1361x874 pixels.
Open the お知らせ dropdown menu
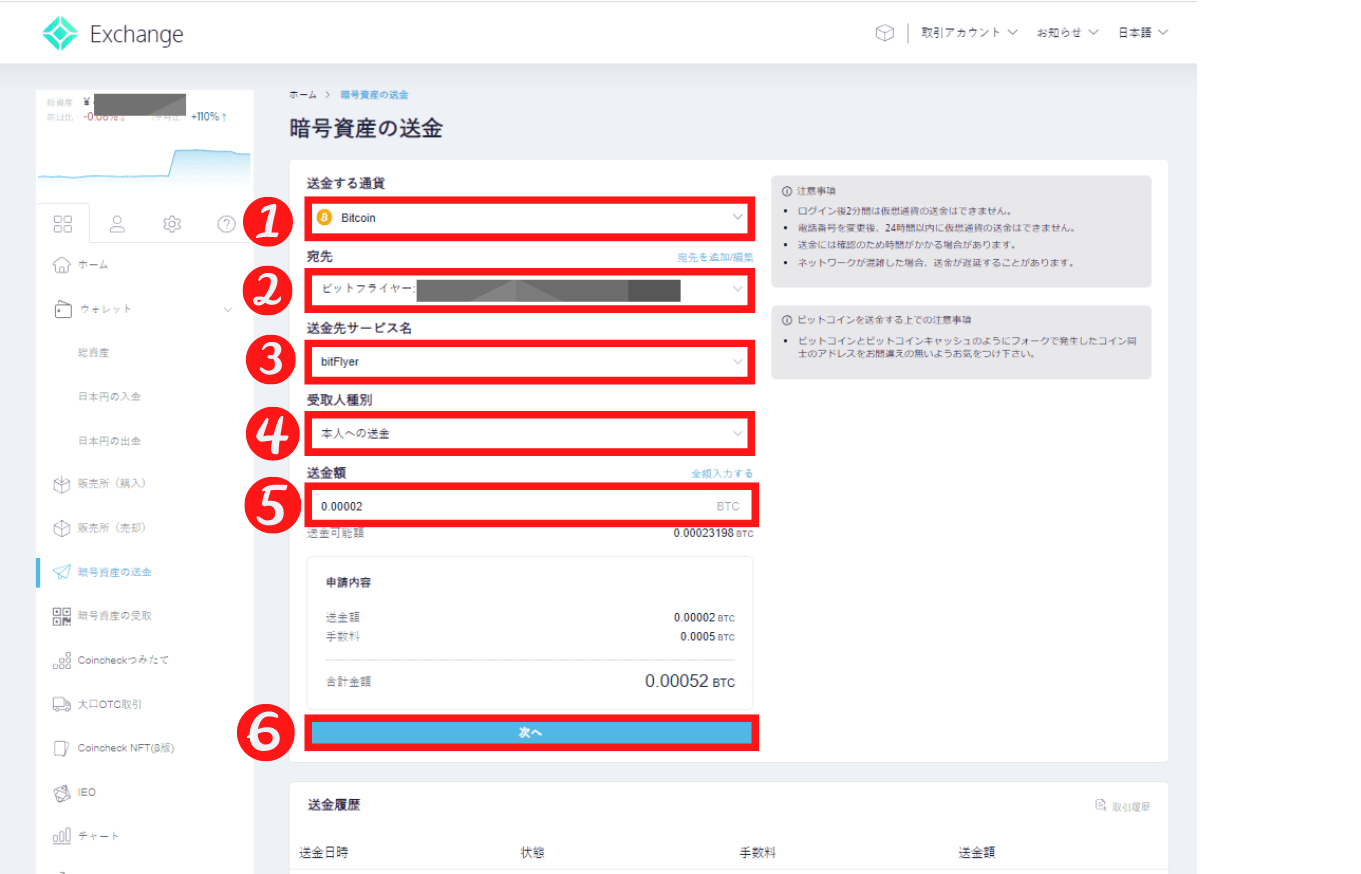[x=1067, y=33]
